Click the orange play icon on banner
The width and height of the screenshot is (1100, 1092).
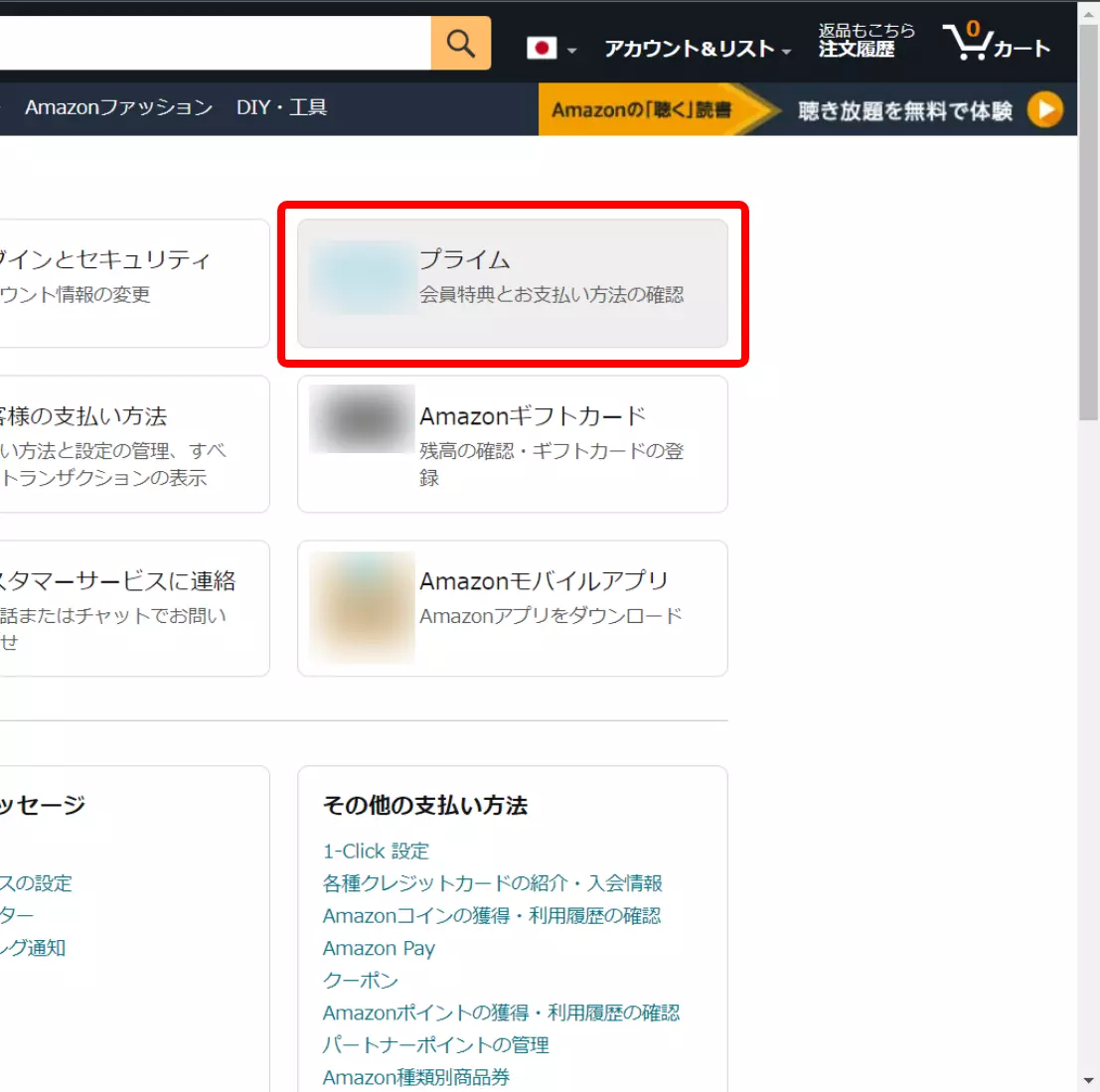pyautogui.click(x=1044, y=109)
